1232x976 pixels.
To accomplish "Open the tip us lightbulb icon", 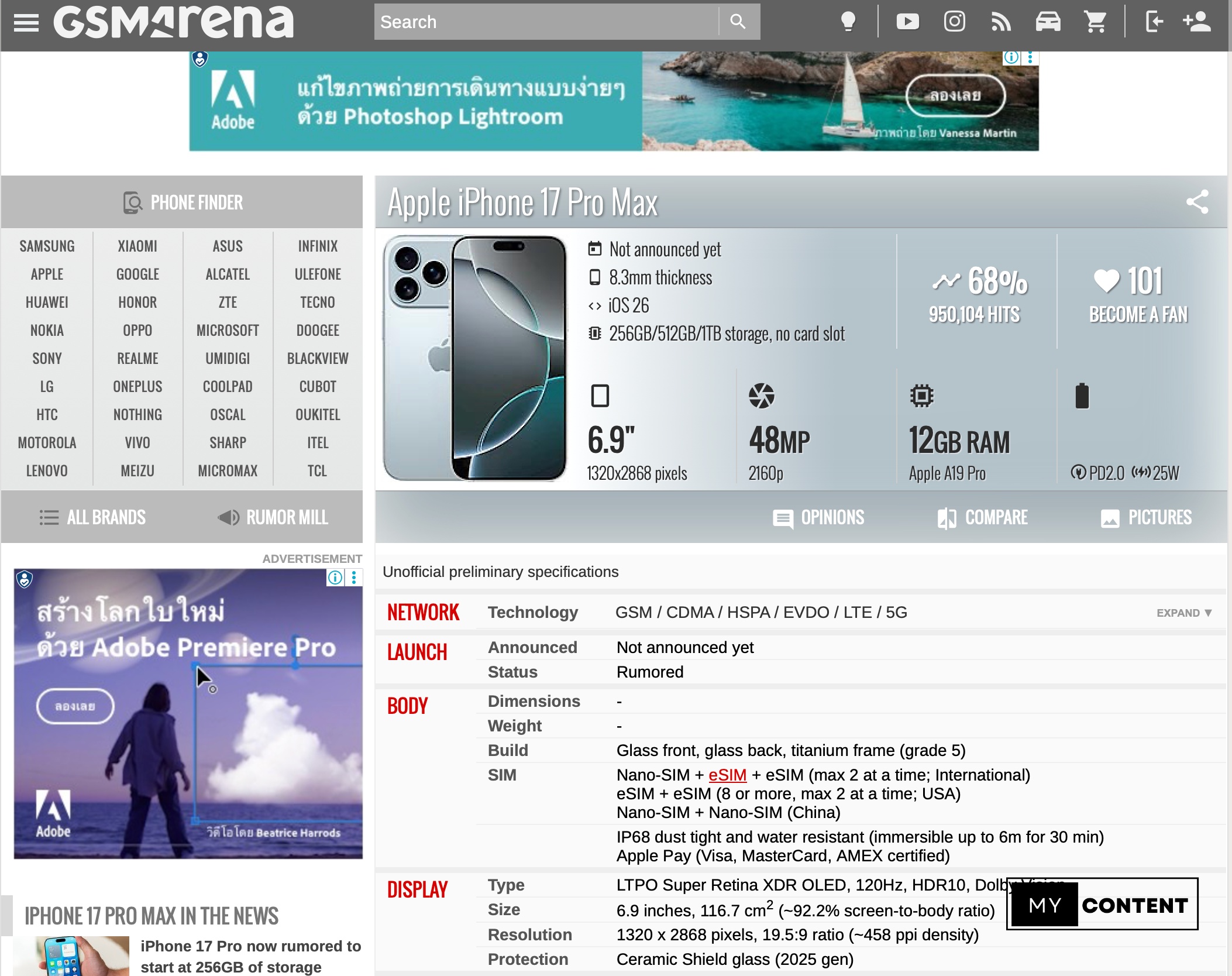I will pos(848,22).
